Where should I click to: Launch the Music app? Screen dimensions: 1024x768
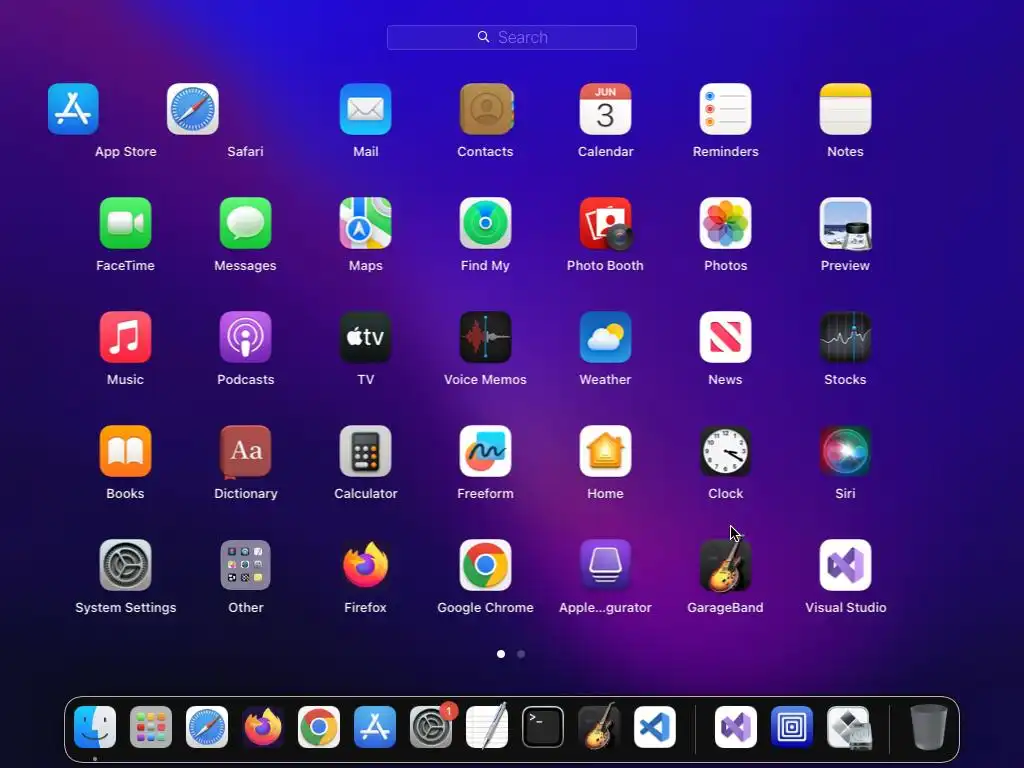125,337
